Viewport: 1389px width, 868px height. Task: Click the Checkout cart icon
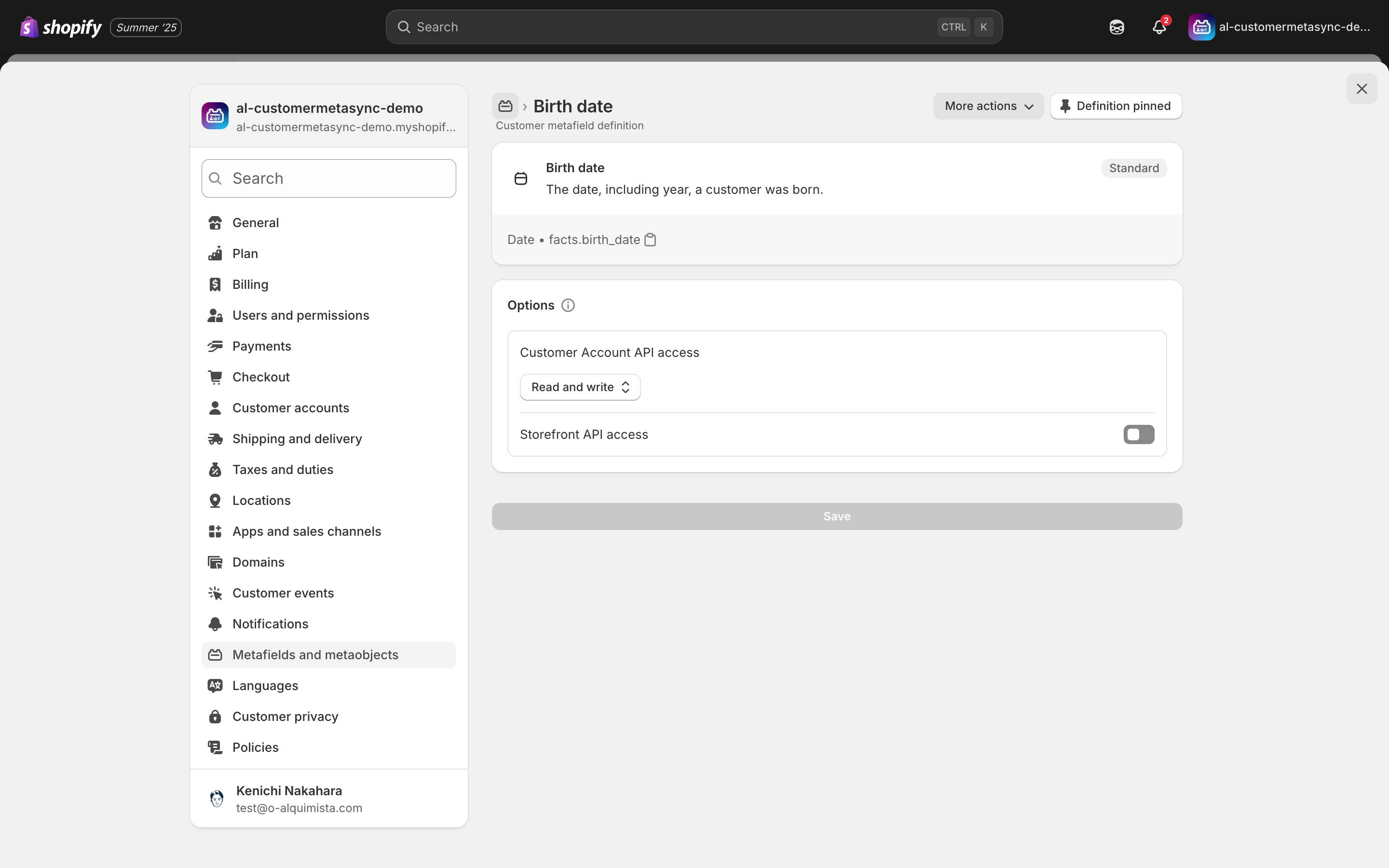(215, 377)
